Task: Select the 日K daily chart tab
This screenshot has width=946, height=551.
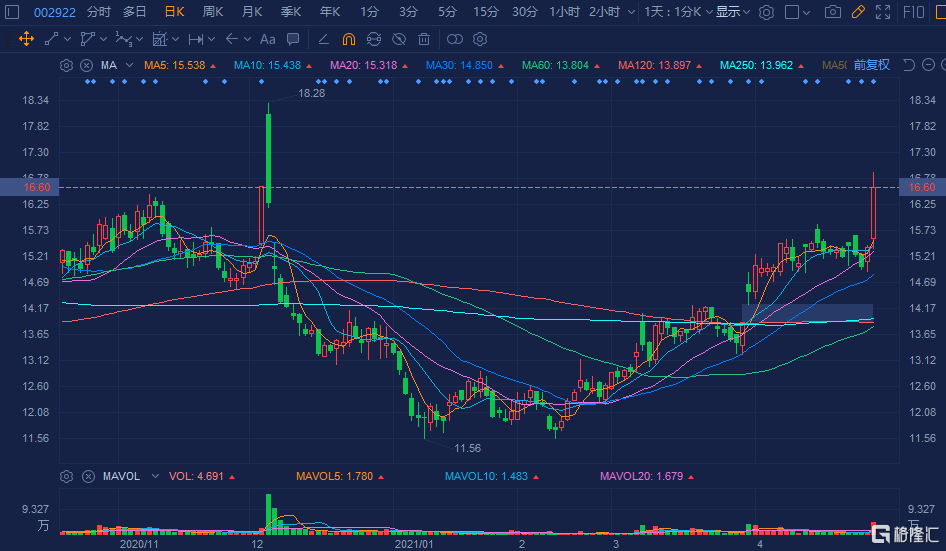Action: pos(174,12)
